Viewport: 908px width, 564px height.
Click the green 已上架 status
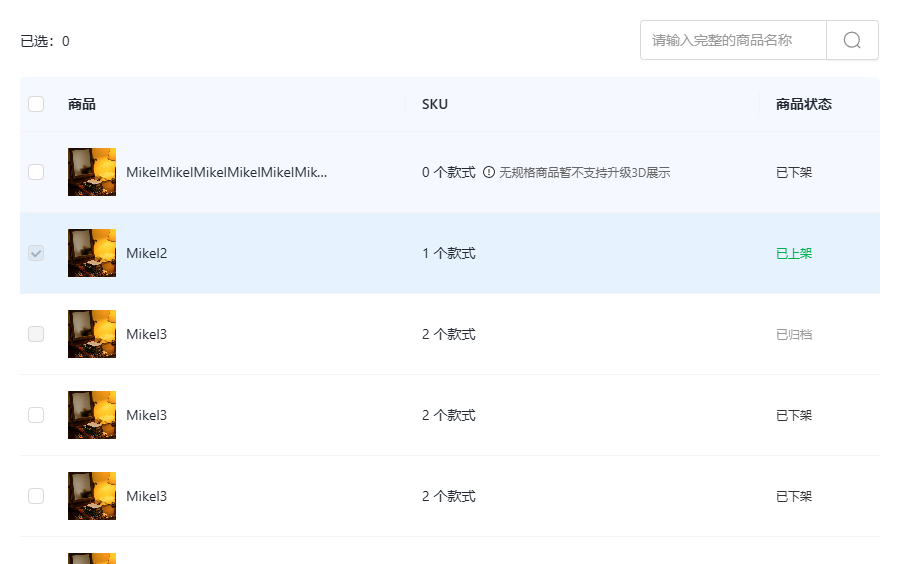pos(794,253)
